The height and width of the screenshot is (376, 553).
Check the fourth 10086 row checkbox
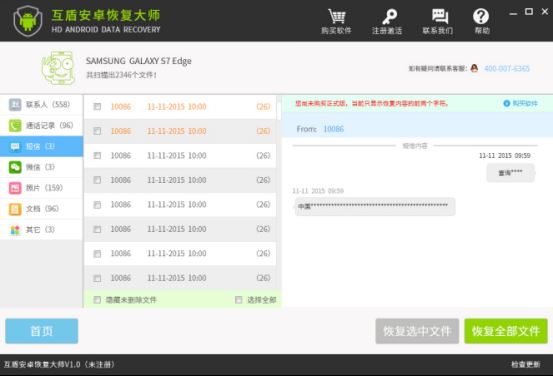(97, 180)
